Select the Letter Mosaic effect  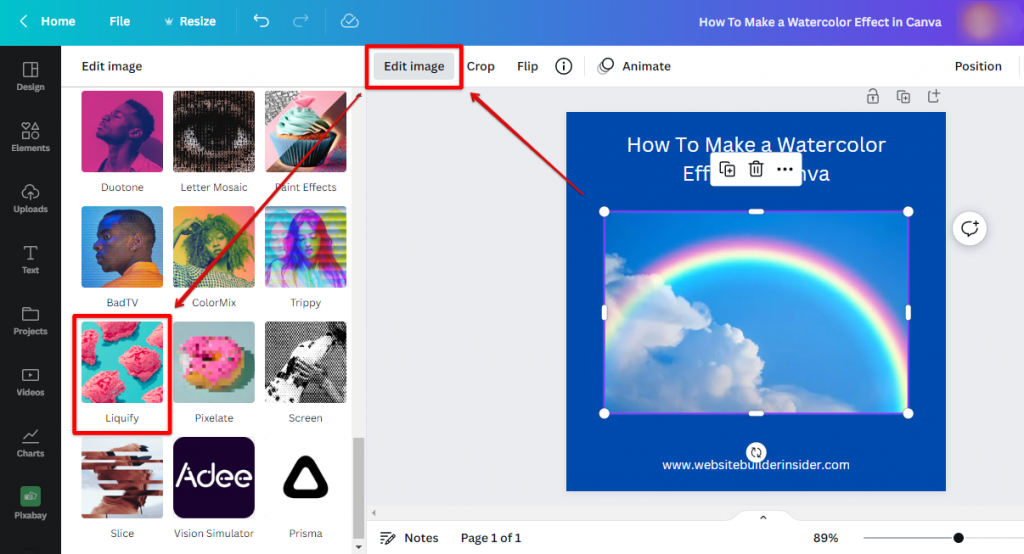point(214,131)
